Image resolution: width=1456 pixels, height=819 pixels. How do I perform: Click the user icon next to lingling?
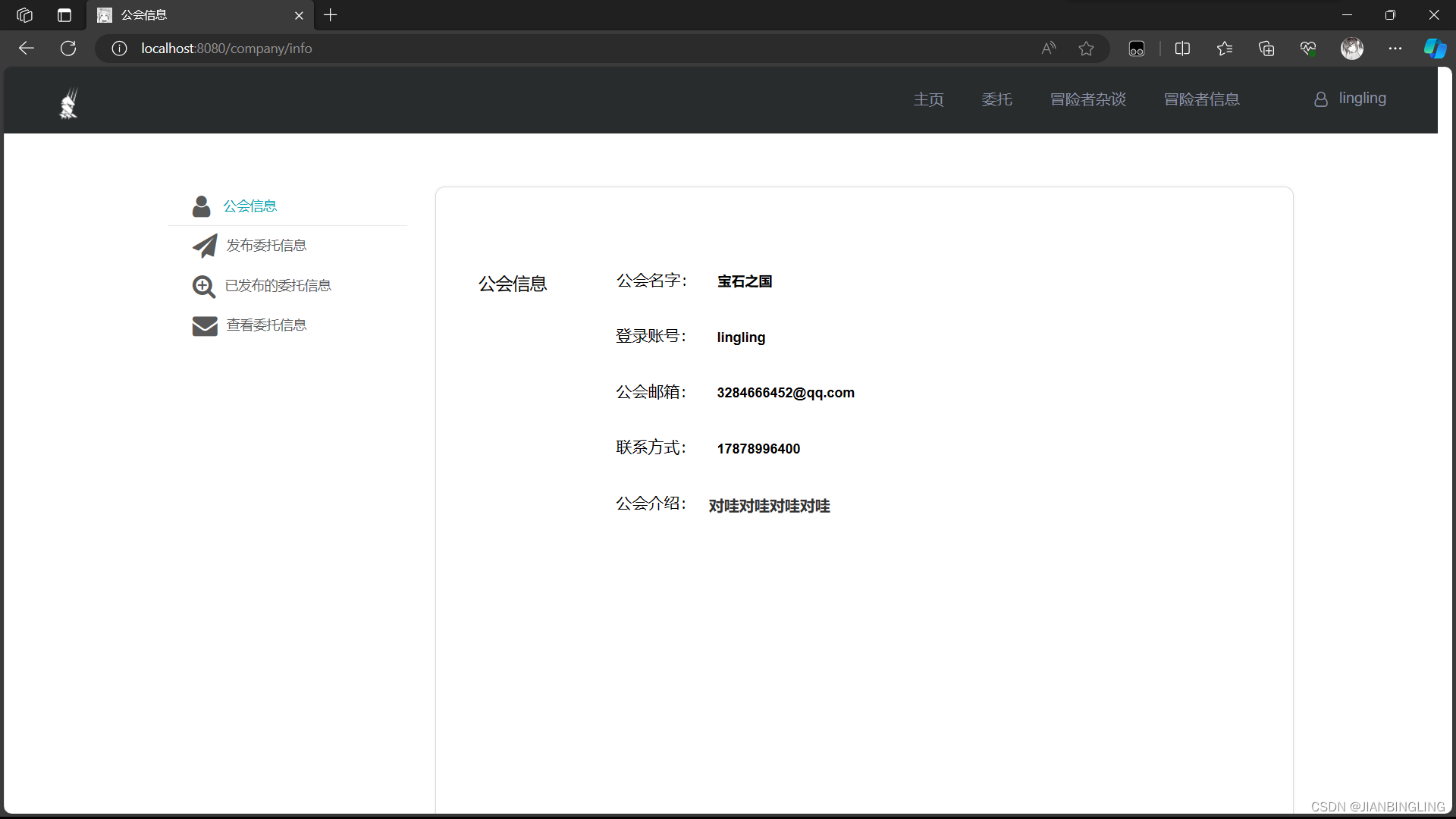coord(1320,99)
